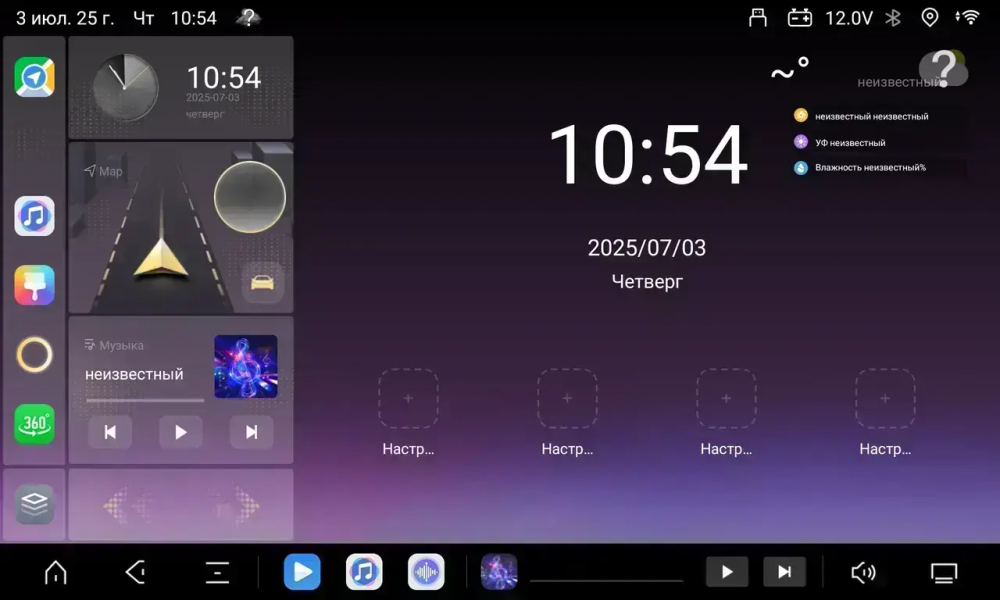Image resolution: width=1000 pixels, height=600 pixels.
Task: Tap the Bluetooth icon in the status bar
Action: pyautogui.click(x=893, y=17)
